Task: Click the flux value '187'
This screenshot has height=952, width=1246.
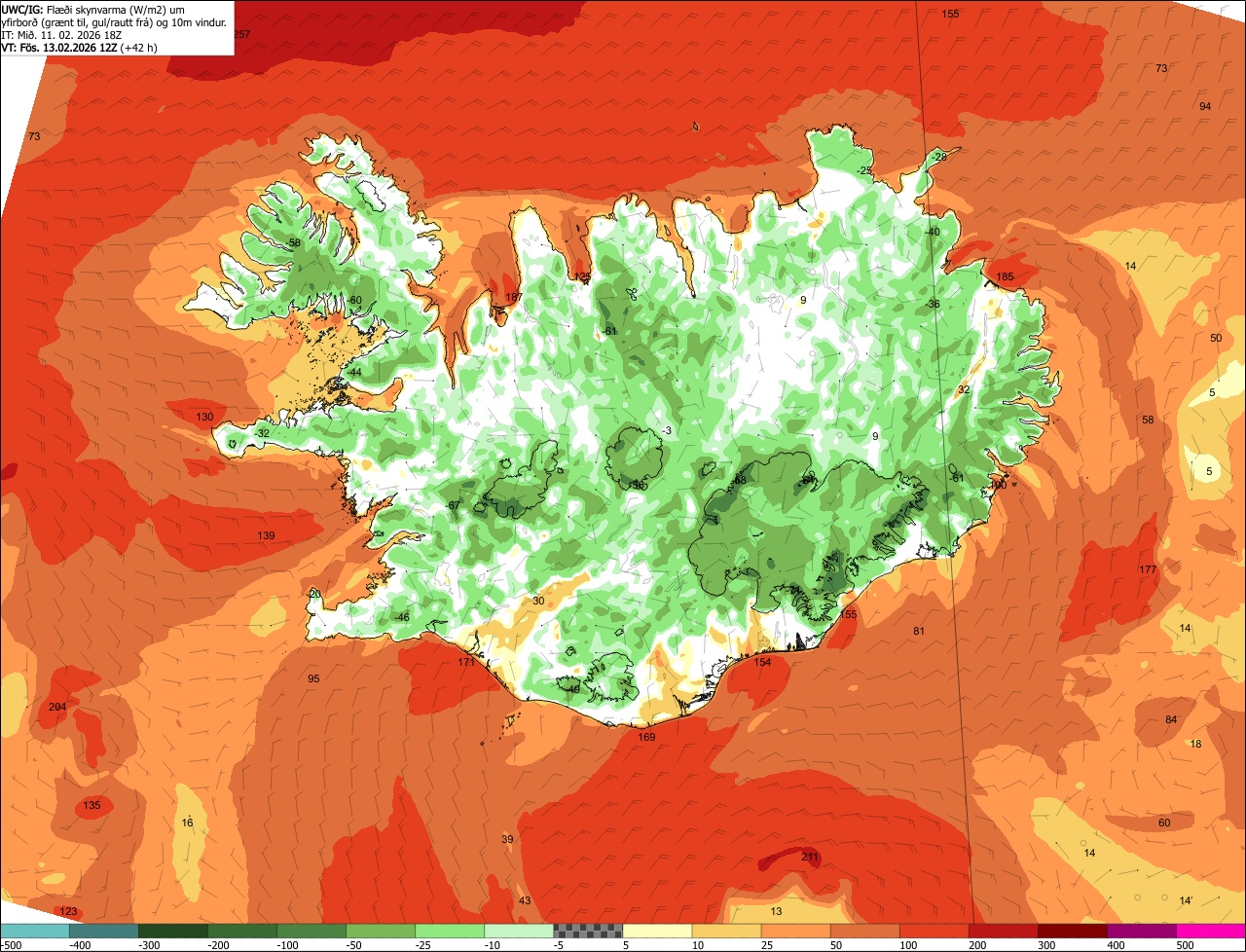Action: 514,297
